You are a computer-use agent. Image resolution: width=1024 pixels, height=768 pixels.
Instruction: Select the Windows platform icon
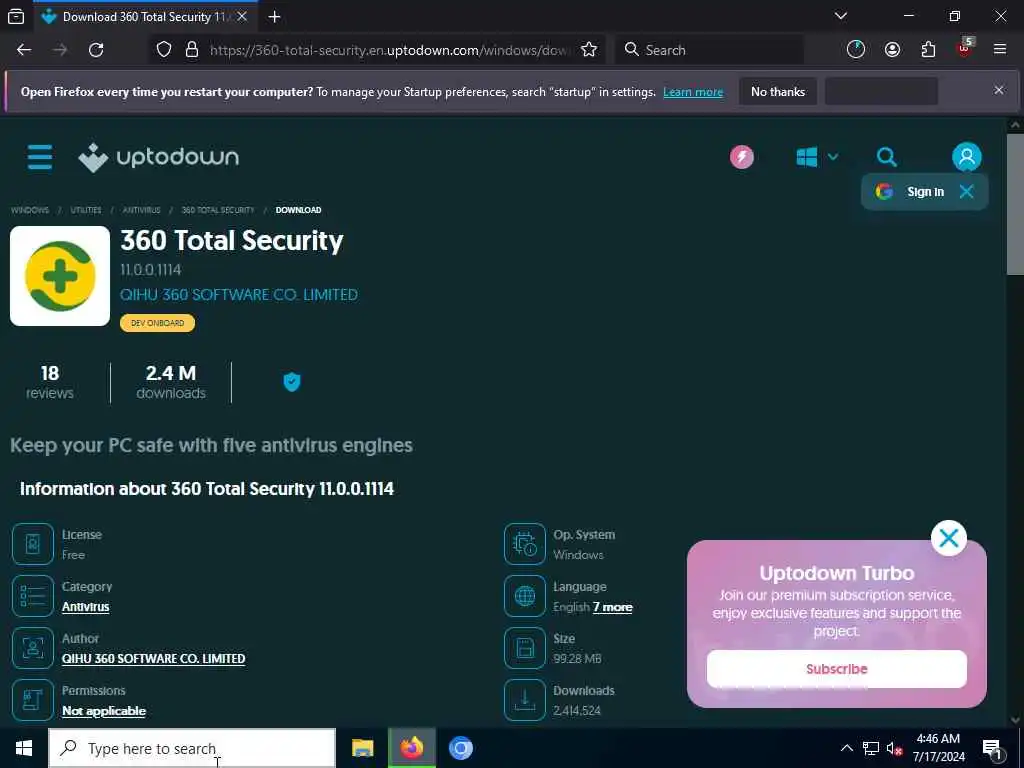[807, 157]
